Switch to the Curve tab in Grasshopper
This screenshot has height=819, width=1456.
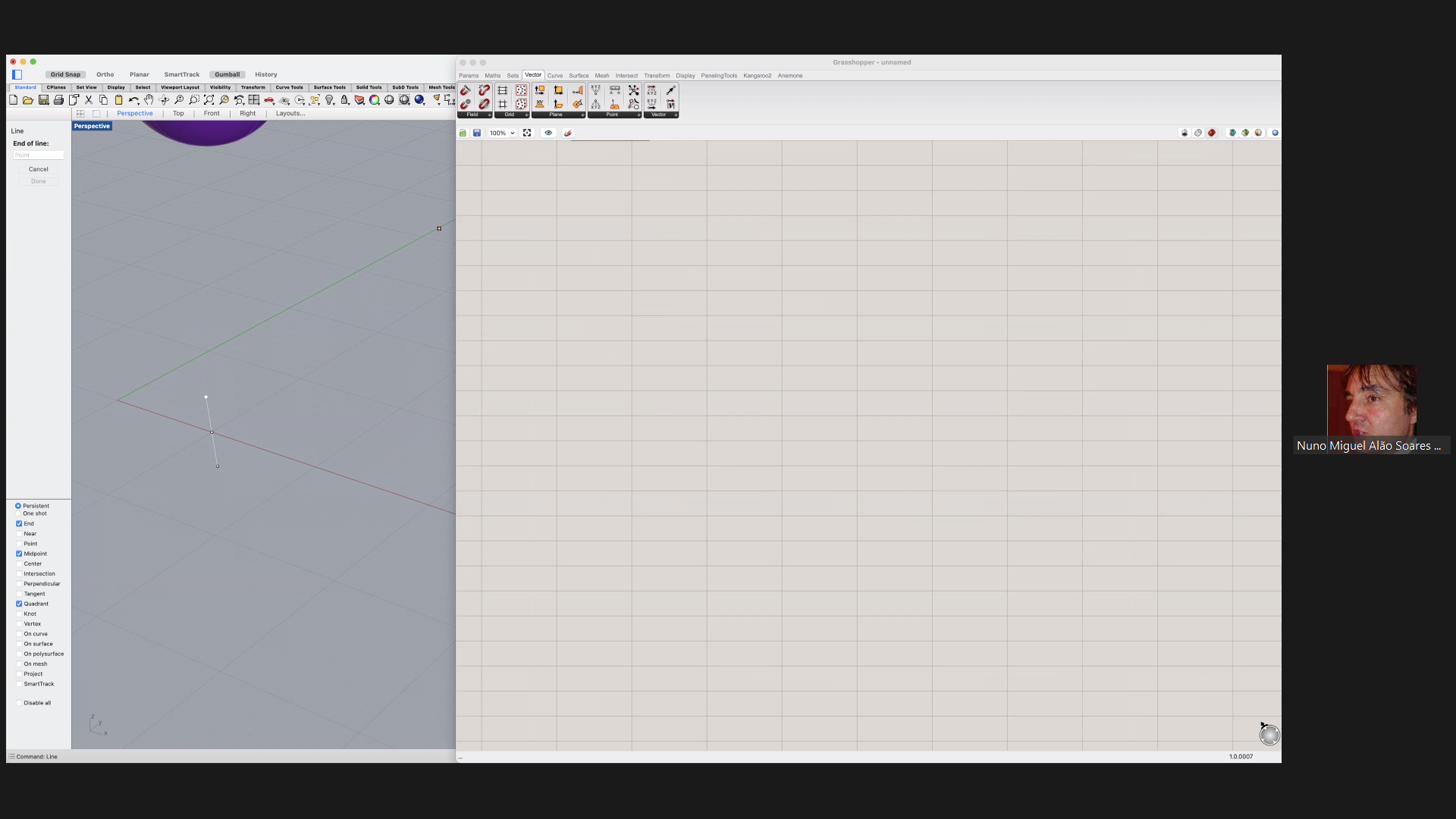(555, 76)
